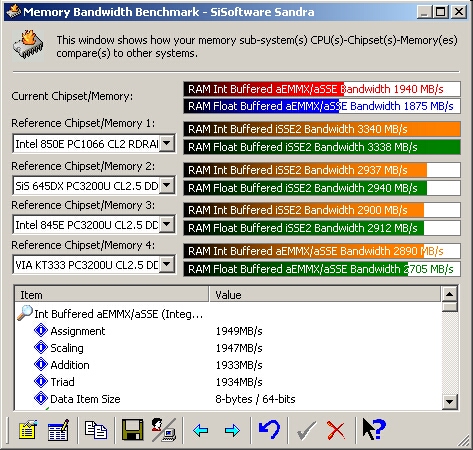Go back with the left arrow icon

point(201,430)
